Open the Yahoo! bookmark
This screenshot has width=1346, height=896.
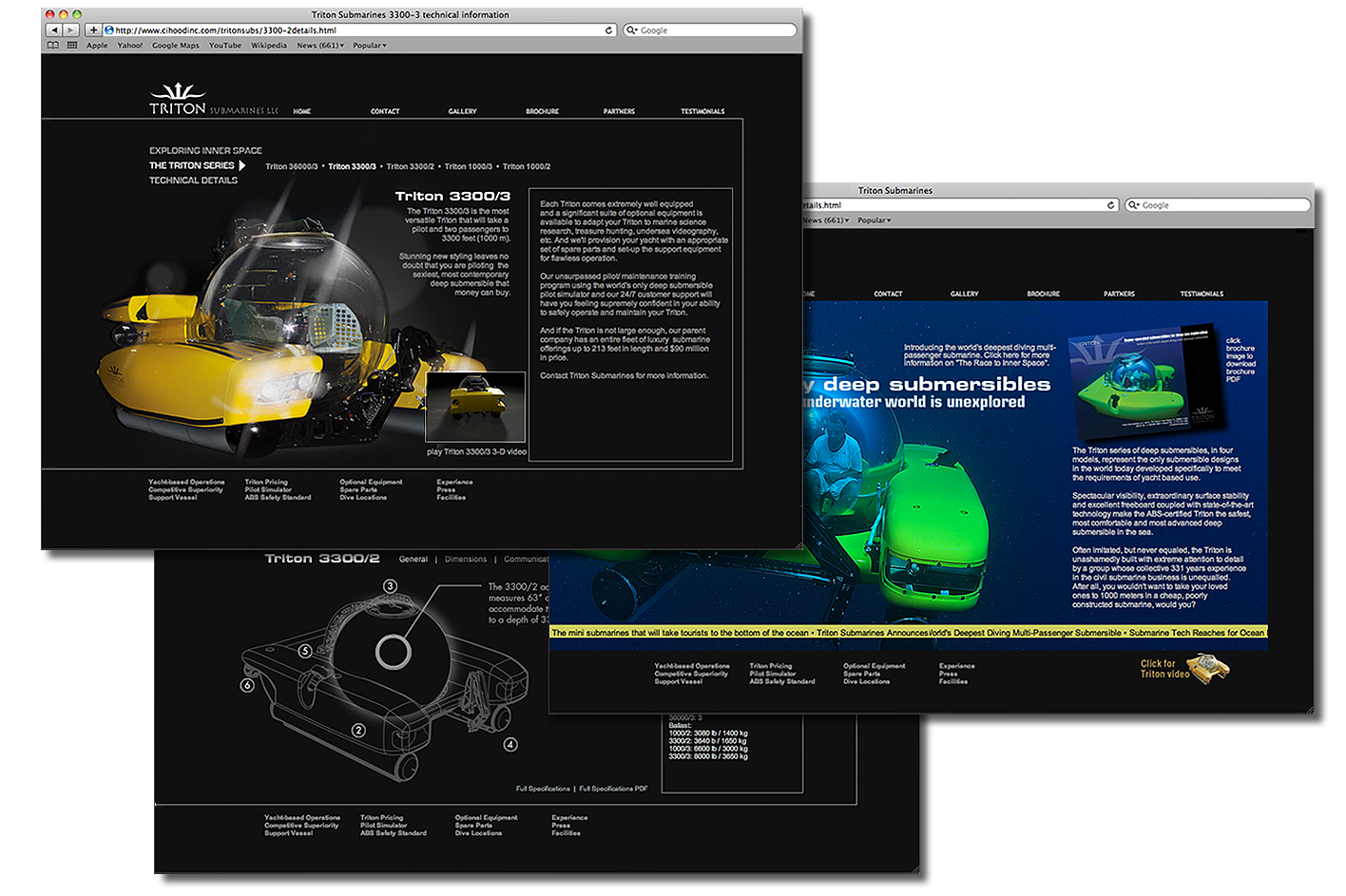coord(130,46)
